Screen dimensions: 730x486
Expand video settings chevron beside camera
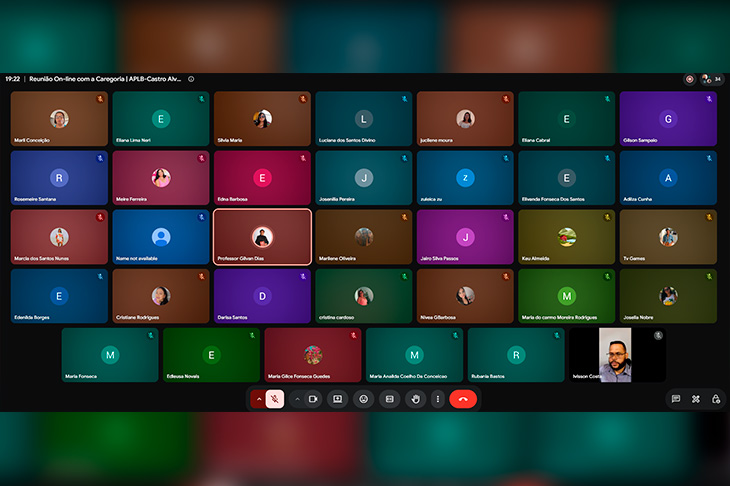point(297,399)
